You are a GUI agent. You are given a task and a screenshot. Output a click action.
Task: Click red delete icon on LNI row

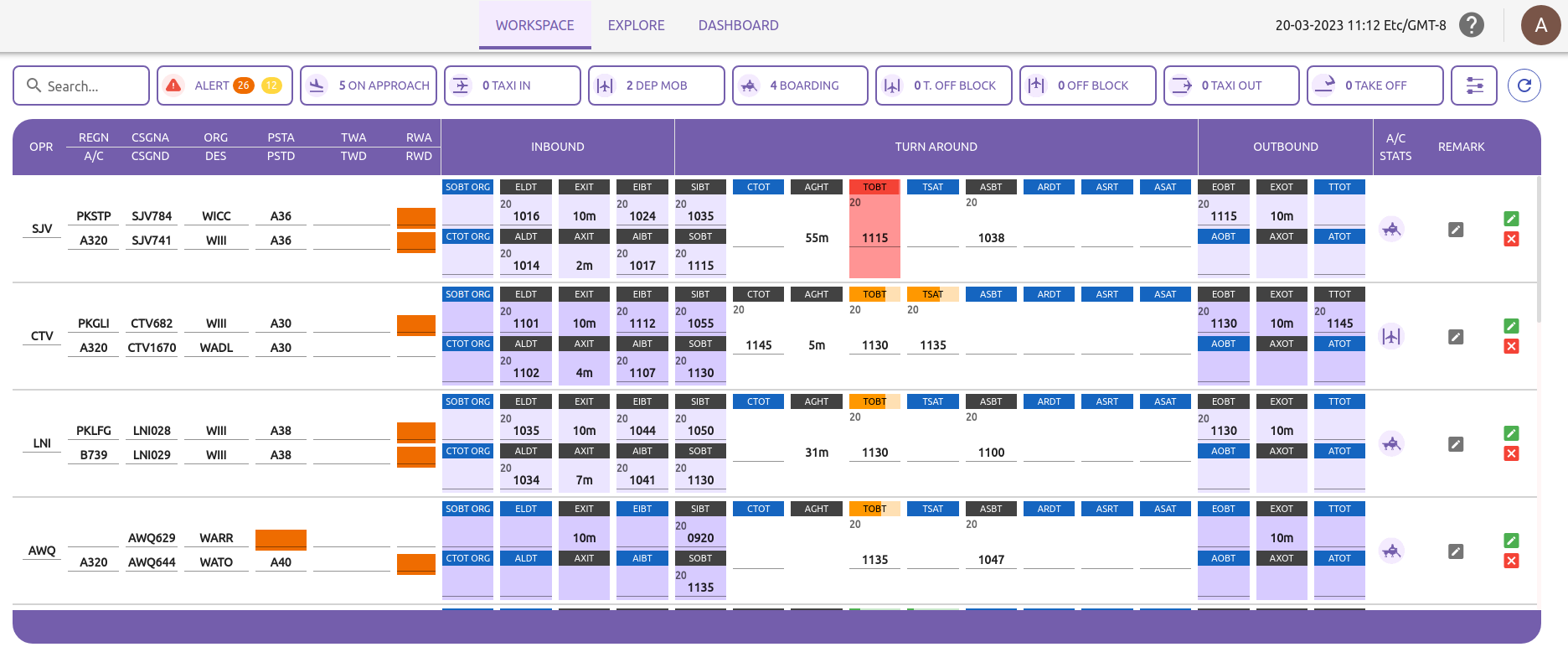coord(1511,453)
